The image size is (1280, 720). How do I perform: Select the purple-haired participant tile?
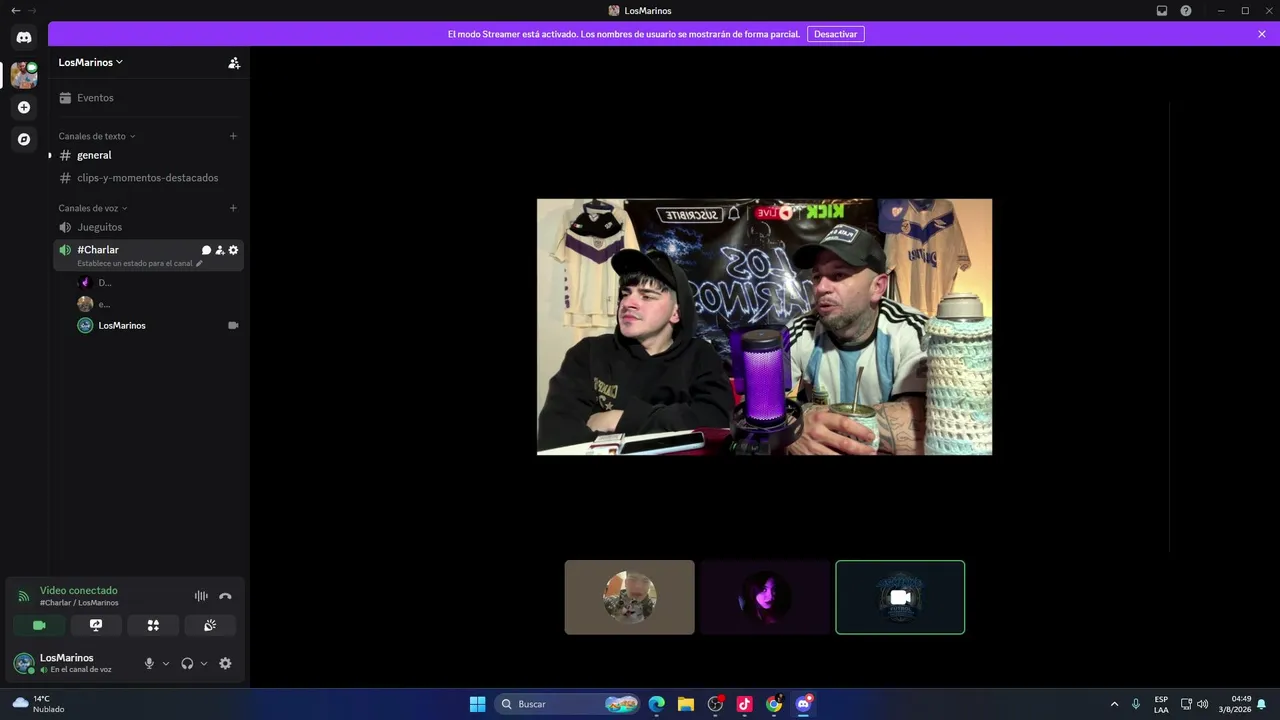765,597
